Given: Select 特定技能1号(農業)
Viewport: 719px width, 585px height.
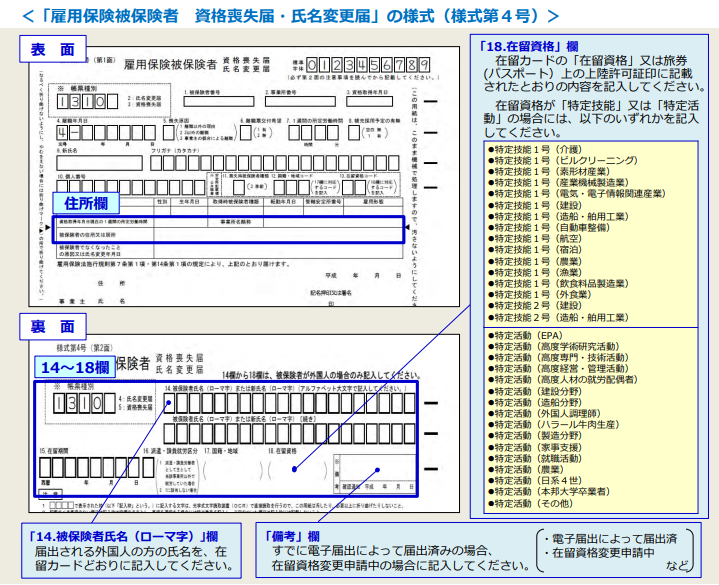Looking at the screenshot, I should tap(535, 261).
